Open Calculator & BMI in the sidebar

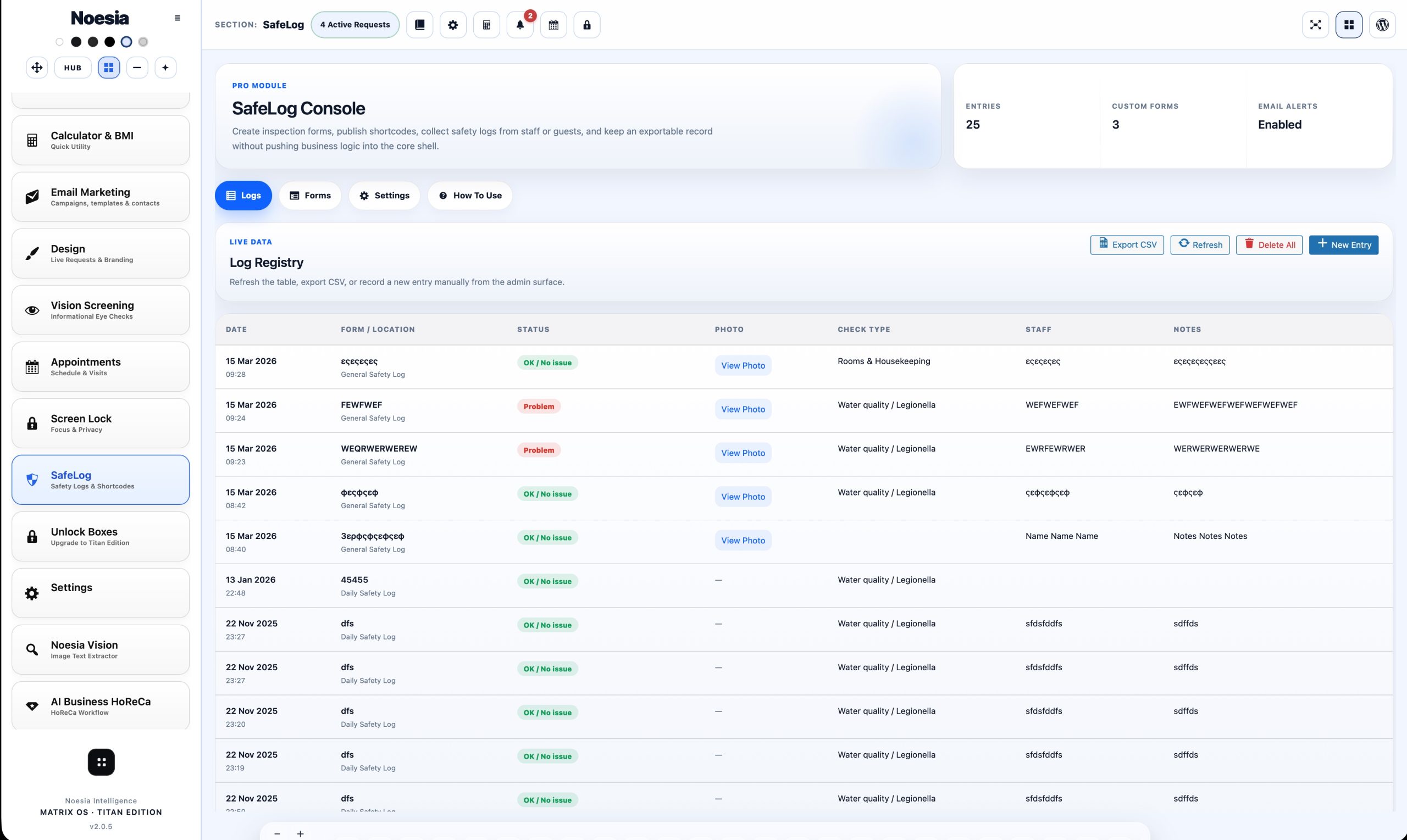[x=100, y=141]
